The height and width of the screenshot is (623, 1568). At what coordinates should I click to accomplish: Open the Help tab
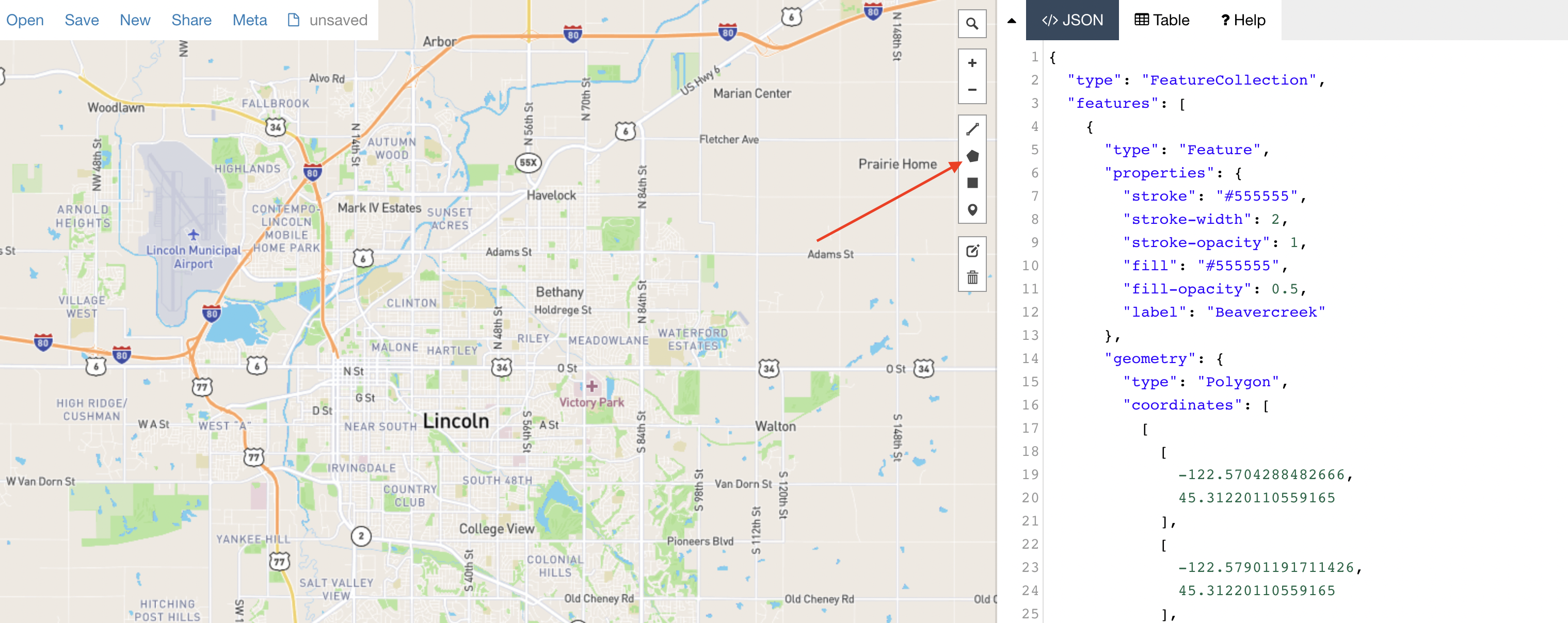1243,20
